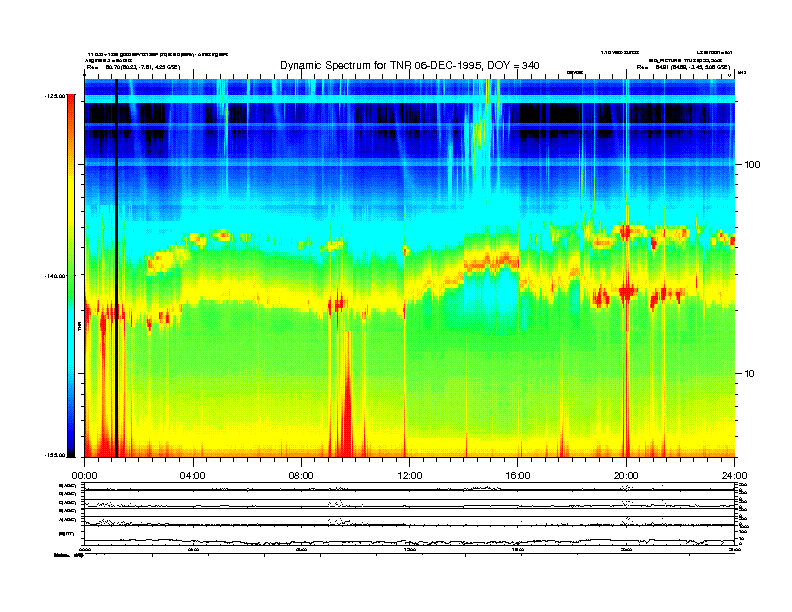Viewport: 792px width, 612px height.
Task: Click the 100 frequency axis label
Action: click(752, 165)
